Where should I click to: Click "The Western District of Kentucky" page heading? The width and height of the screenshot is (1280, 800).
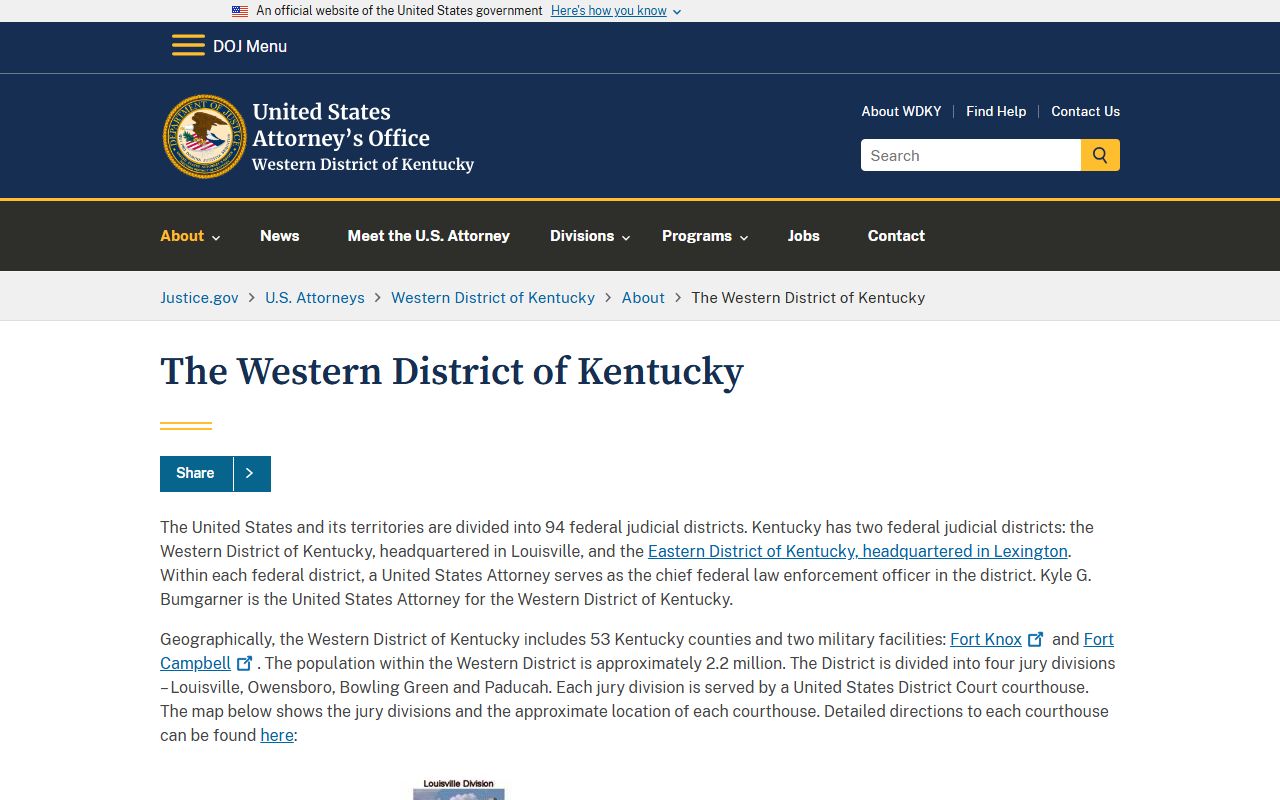pyautogui.click(x=452, y=371)
